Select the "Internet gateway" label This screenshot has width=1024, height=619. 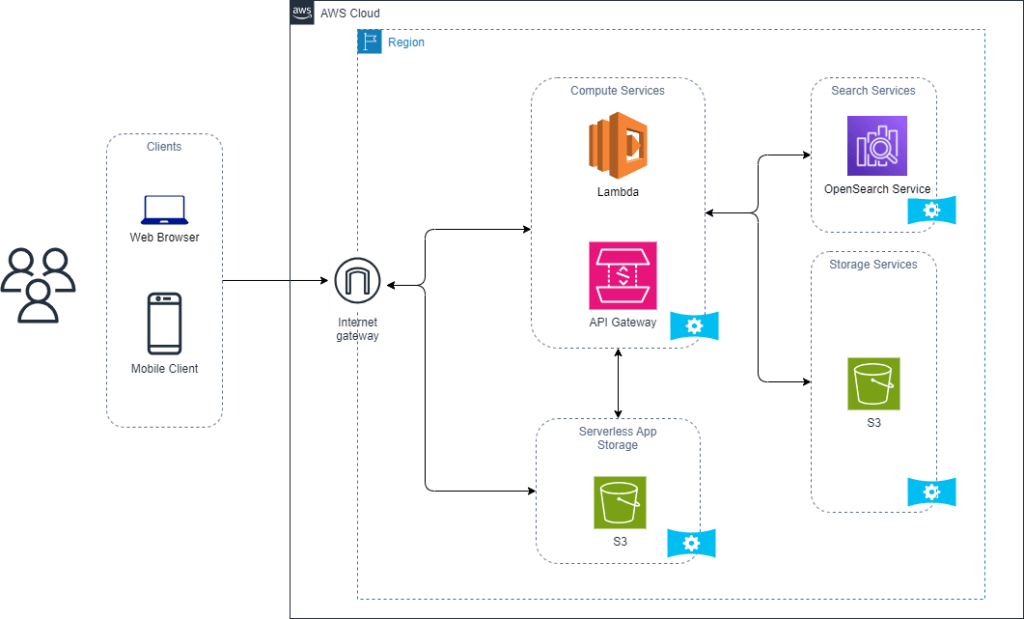coord(357,329)
